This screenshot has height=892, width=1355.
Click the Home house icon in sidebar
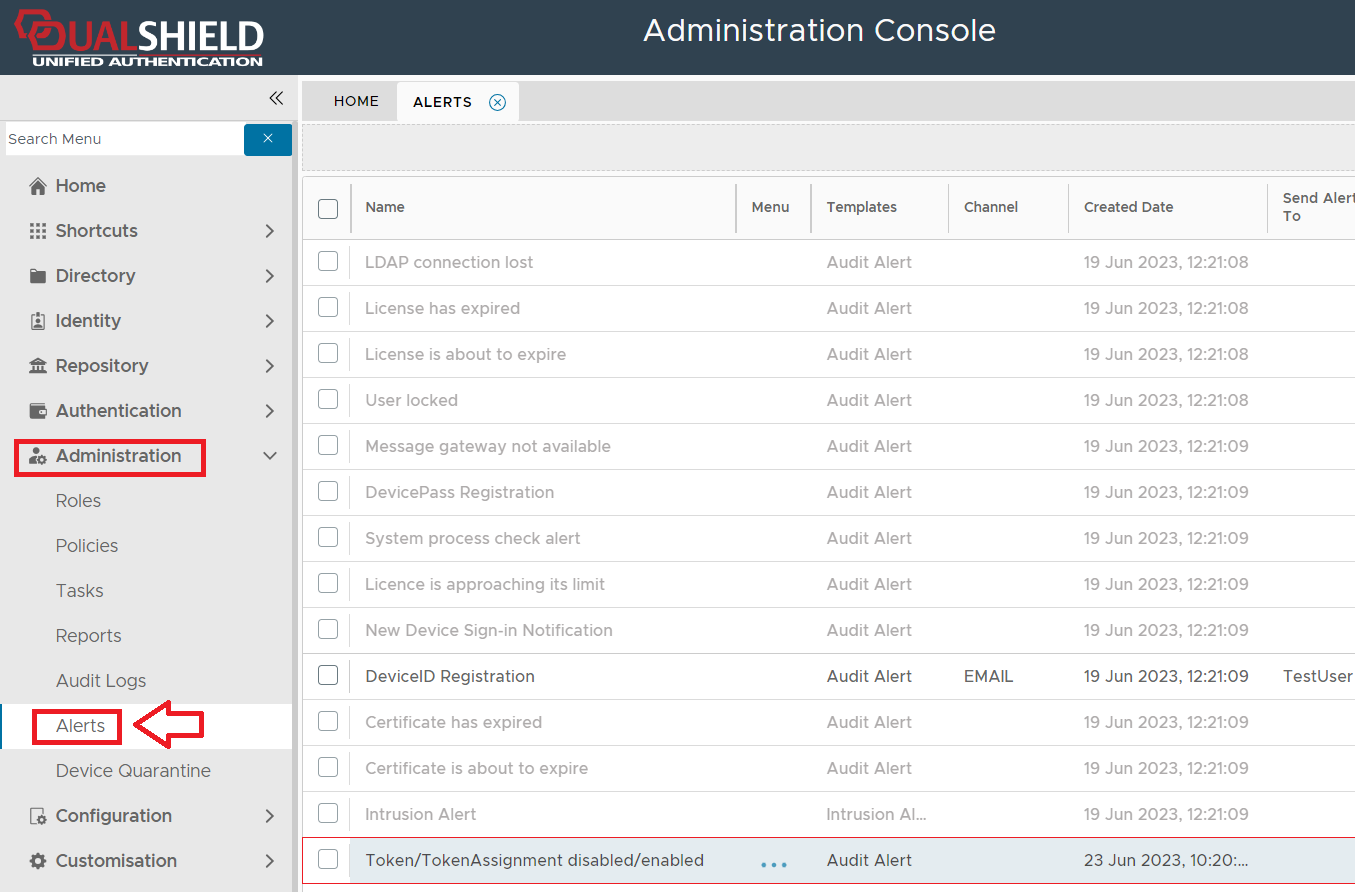click(x=38, y=186)
